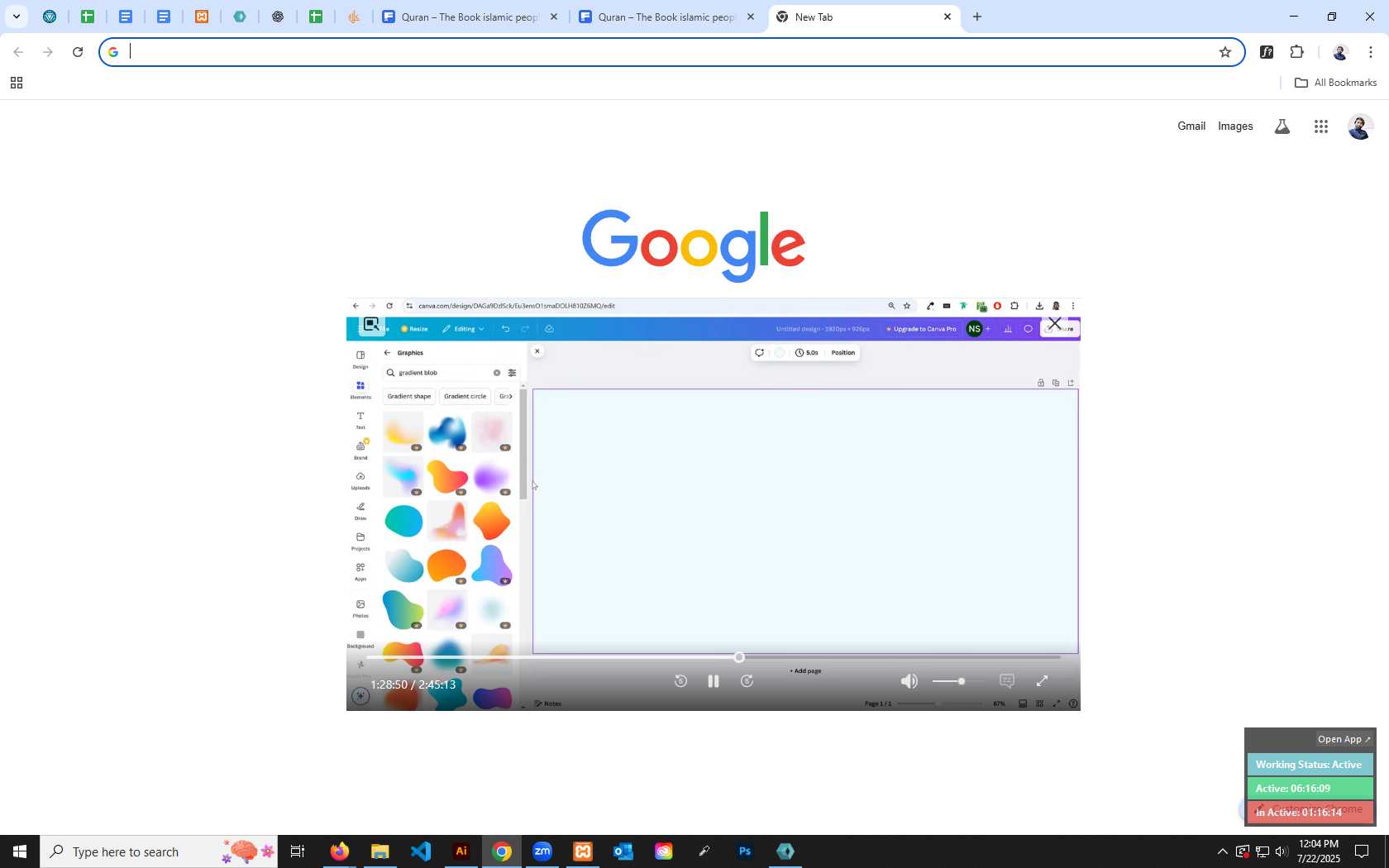Open Visual Studio Code from taskbar

coord(421,851)
